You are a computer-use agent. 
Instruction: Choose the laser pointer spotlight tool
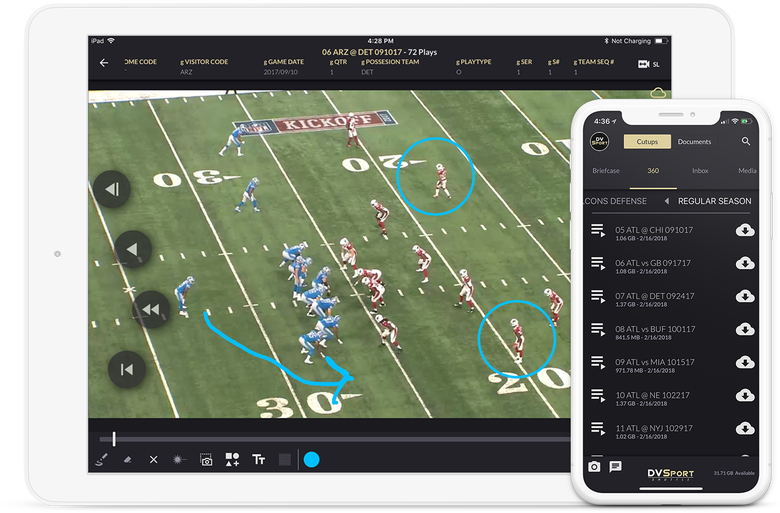click(x=179, y=459)
